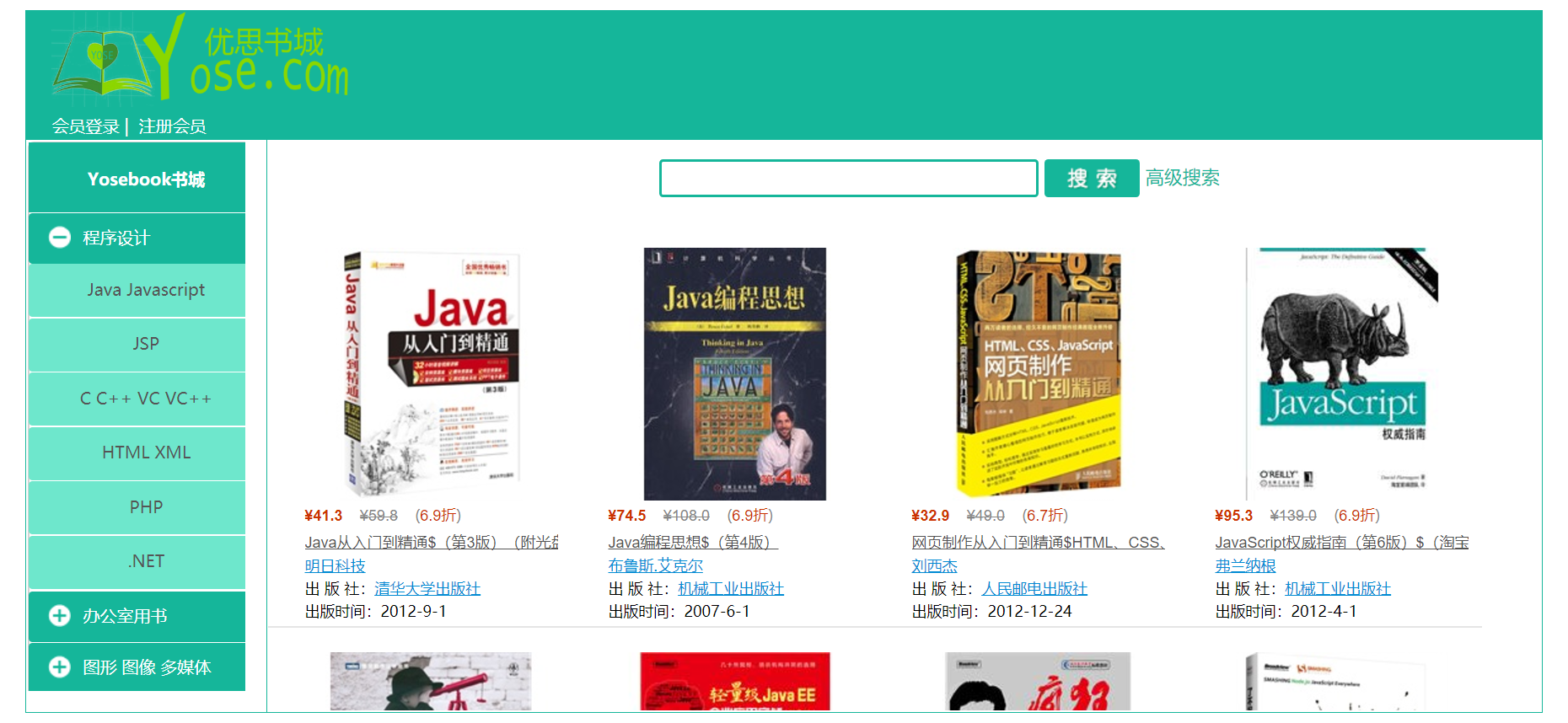Open the Java编程思想$（第4版） title link
The height and width of the screenshot is (723, 1568).
(x=693, y=543)
